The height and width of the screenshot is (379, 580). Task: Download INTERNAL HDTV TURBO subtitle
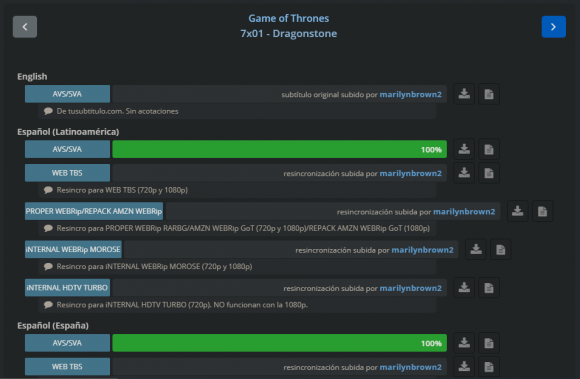click(x=464, y=288)
